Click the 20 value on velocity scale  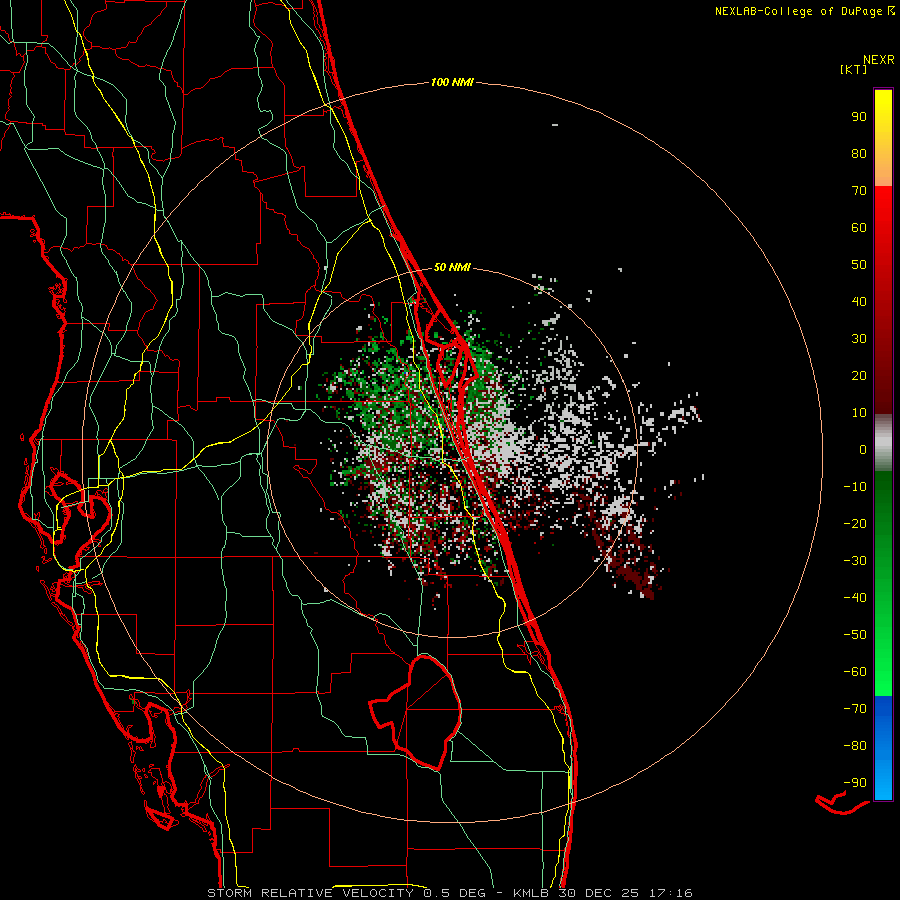[859, 376]
